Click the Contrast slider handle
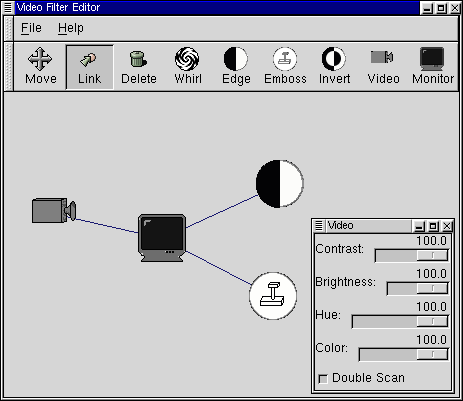The image size is (463, 401). click(432, 256)
